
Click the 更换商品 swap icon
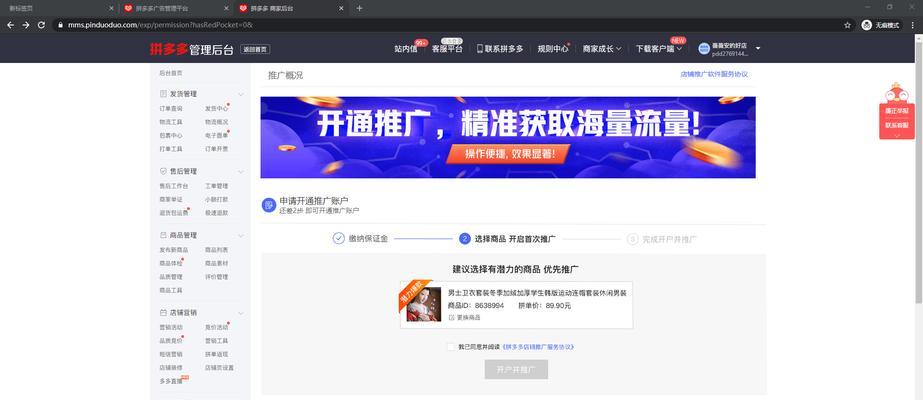click(451, 318)
